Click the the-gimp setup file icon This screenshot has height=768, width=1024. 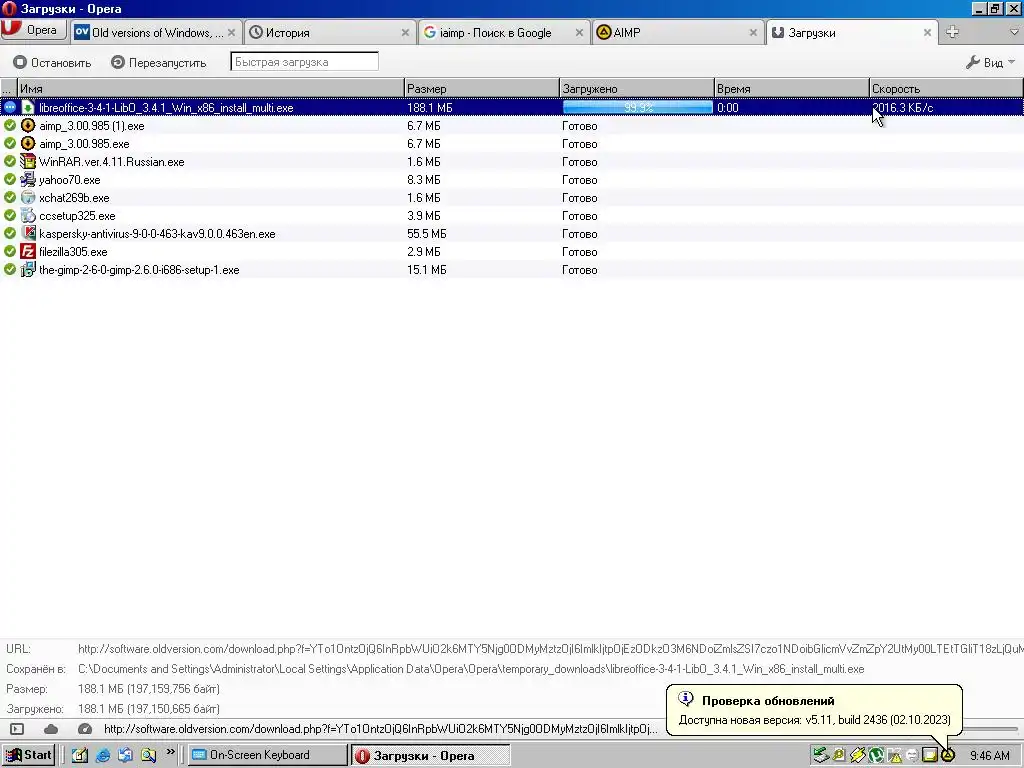27,269
